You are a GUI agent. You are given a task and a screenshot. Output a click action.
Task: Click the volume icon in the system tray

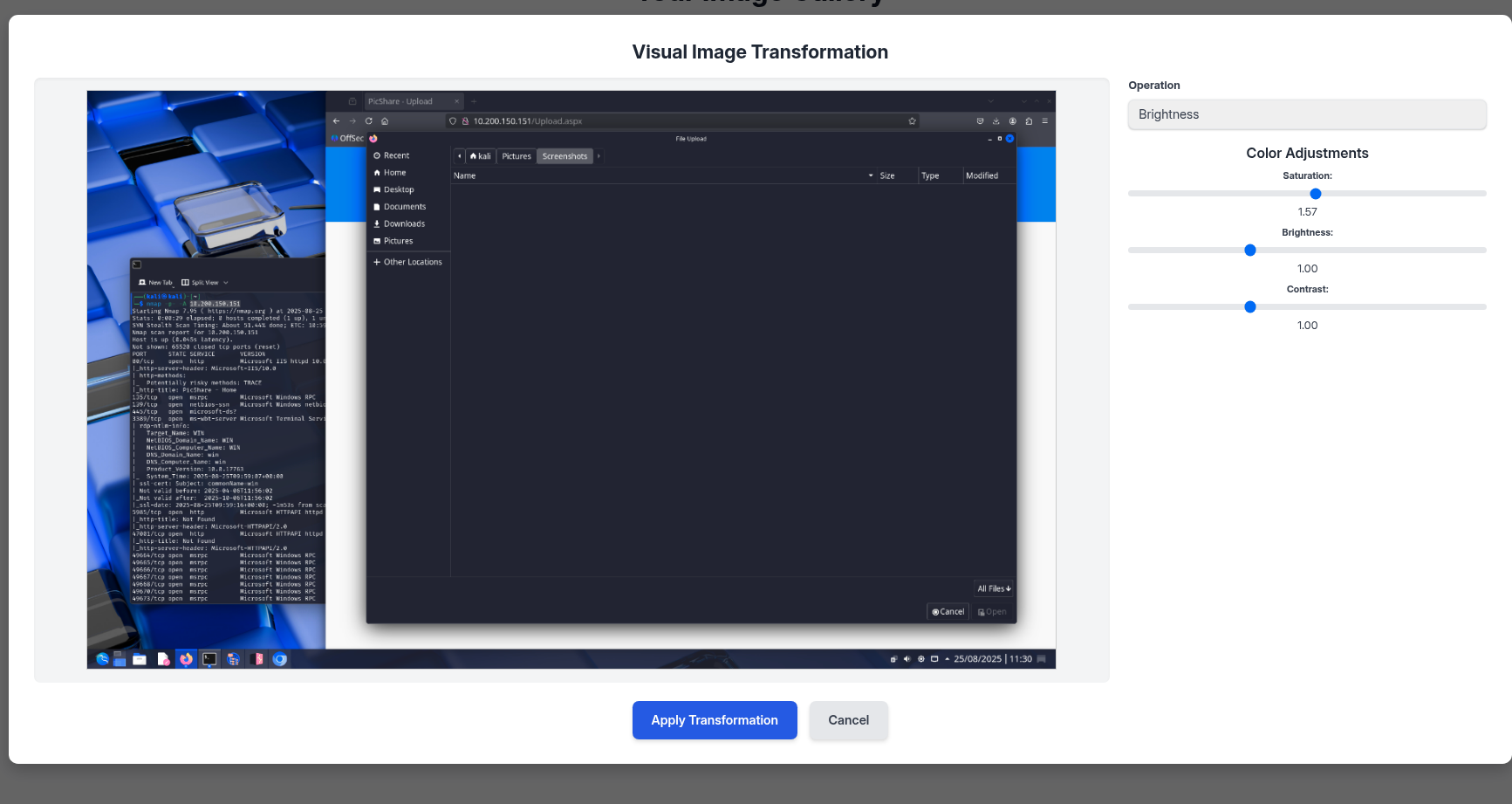907,659
